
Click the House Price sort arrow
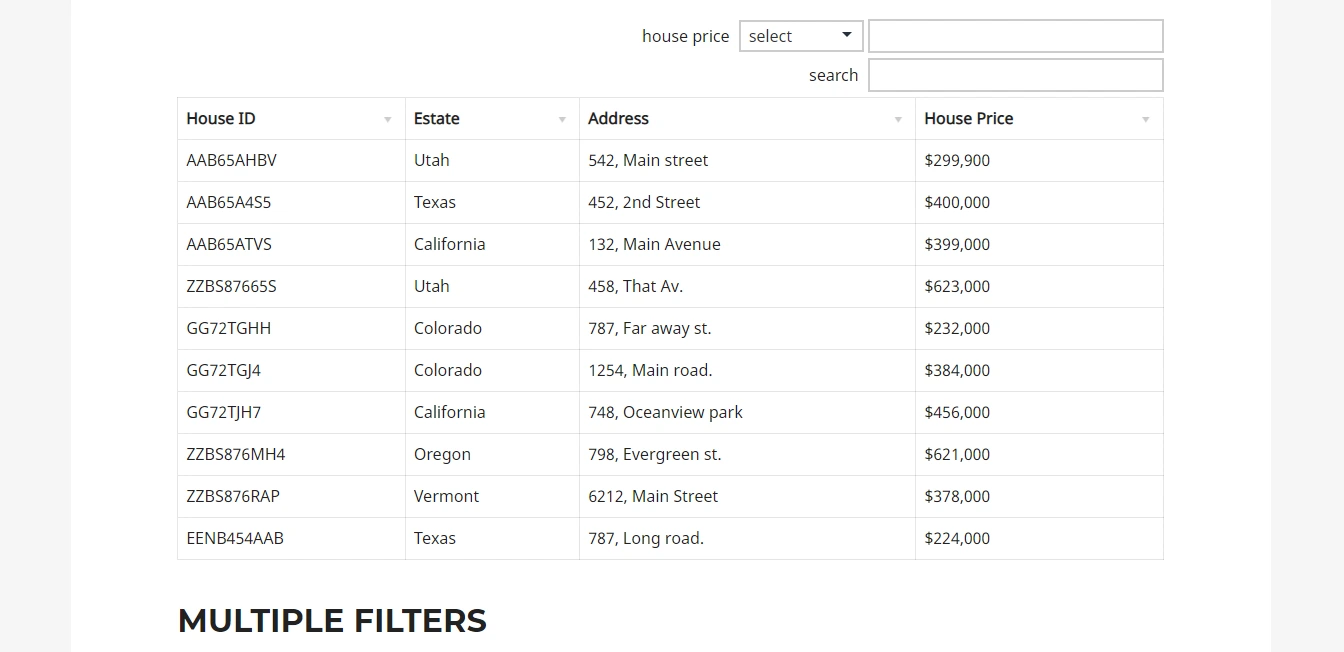[x=1146, y=120]
